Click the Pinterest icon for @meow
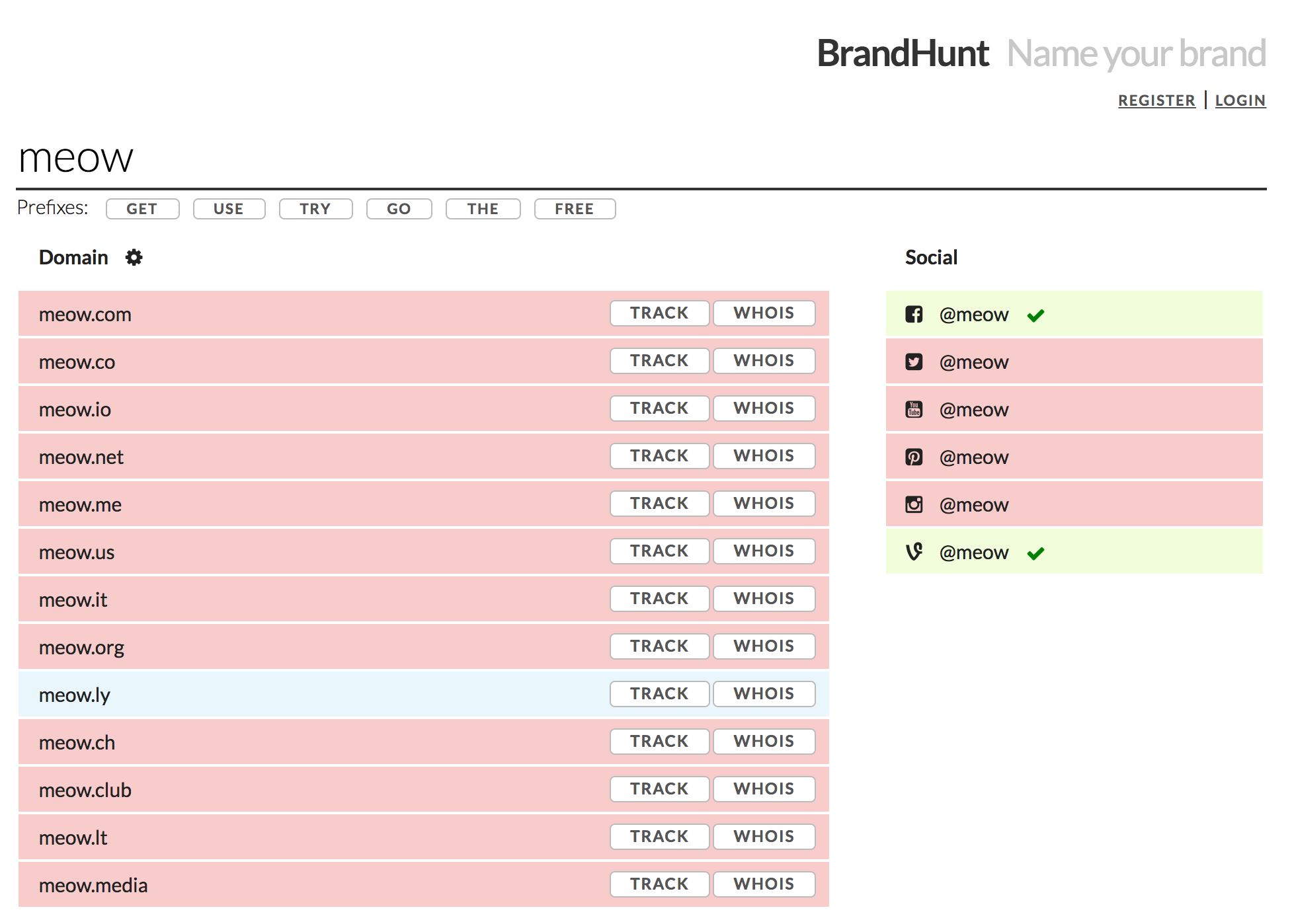Viewport: 1292px width, 924px height. (x=914, y=457)
